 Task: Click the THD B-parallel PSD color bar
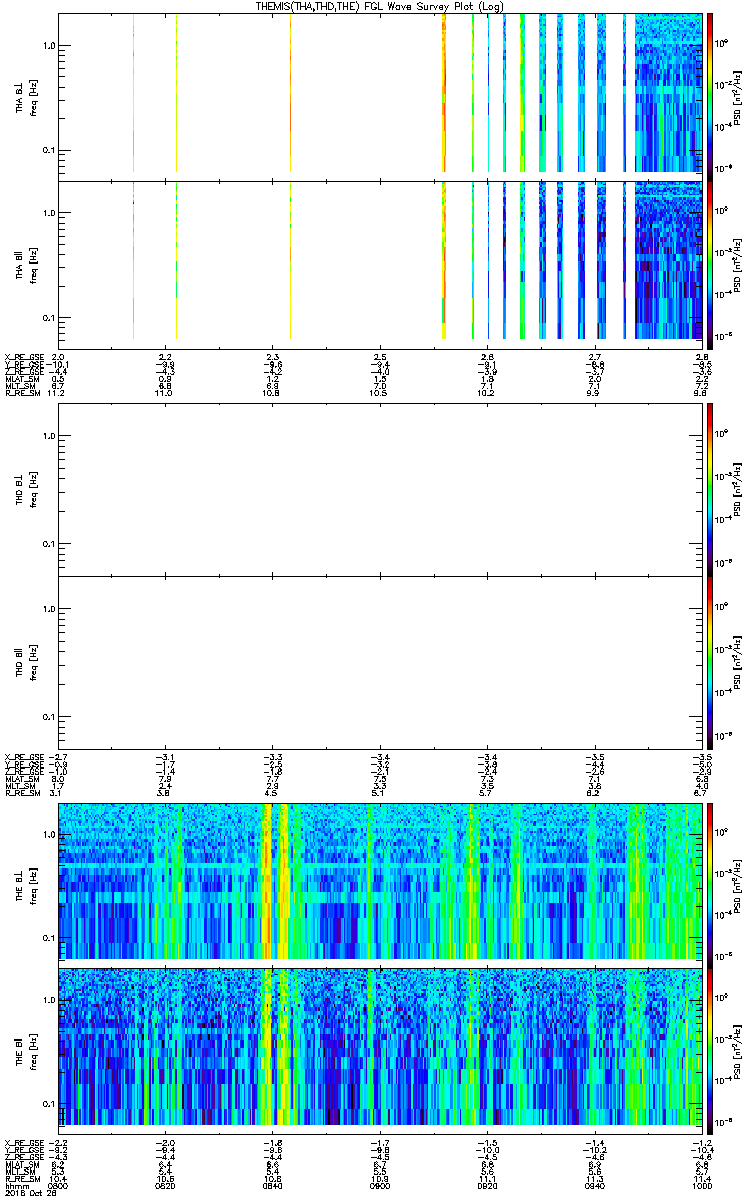(x=710, y=662)
